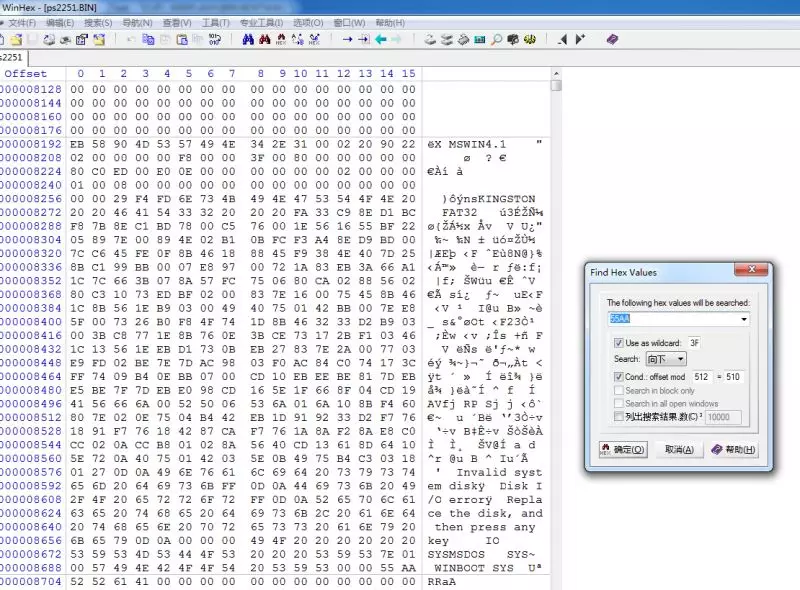Viewport: 800px width, 590px height.
Task: Click the magnifier icon in toolbar
Action: pyautogui.click(x=496, y=40)
